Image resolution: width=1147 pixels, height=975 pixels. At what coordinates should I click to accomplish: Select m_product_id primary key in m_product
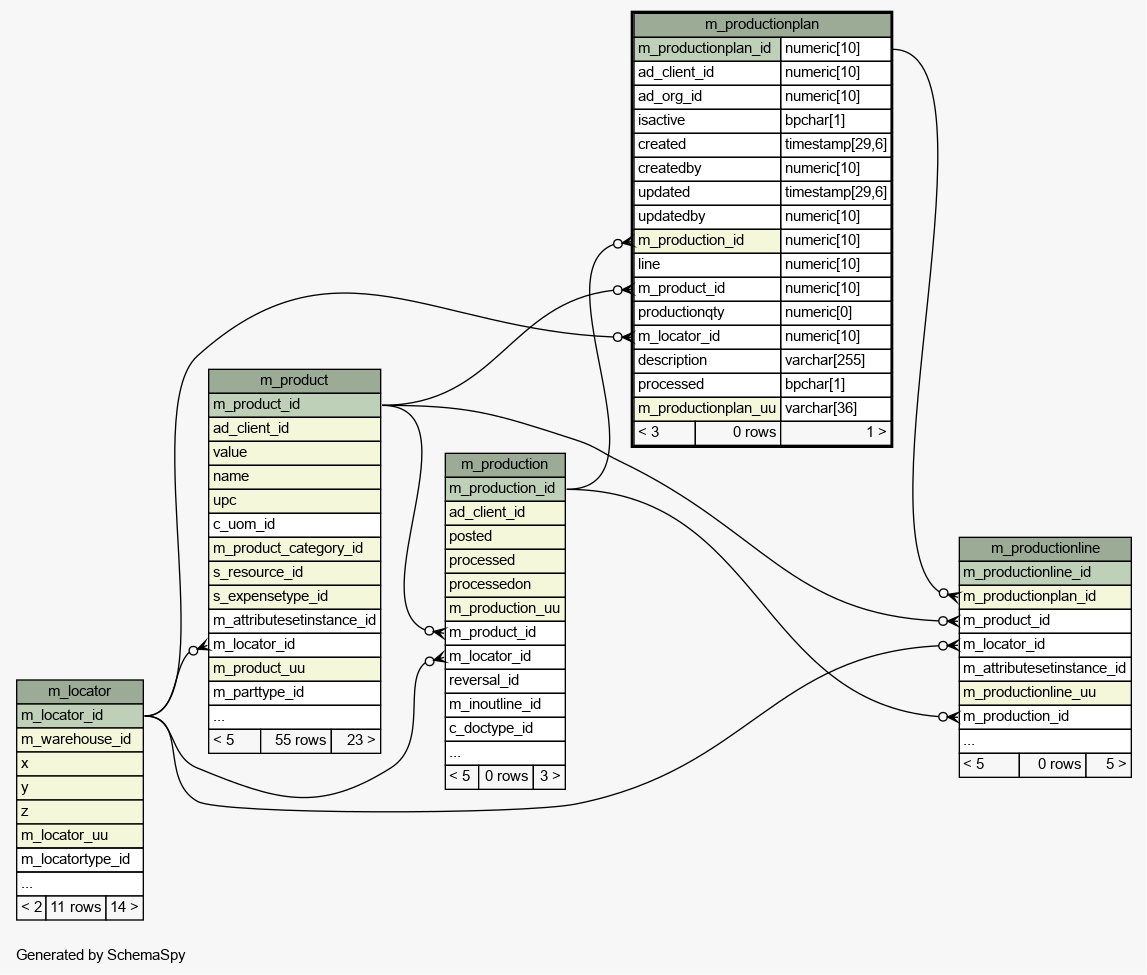pos(294,404)
